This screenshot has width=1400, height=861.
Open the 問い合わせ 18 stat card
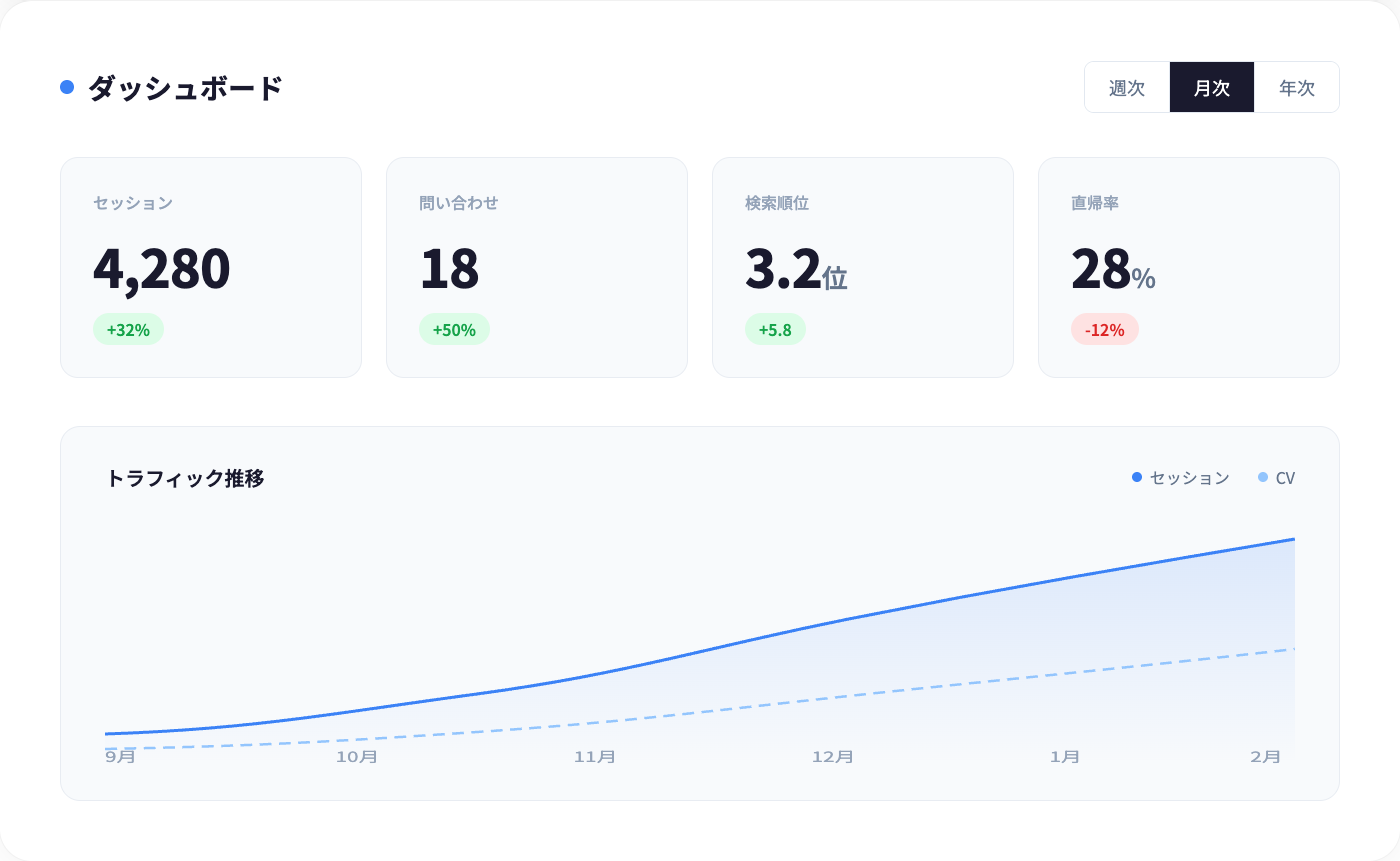click(536, 267)
